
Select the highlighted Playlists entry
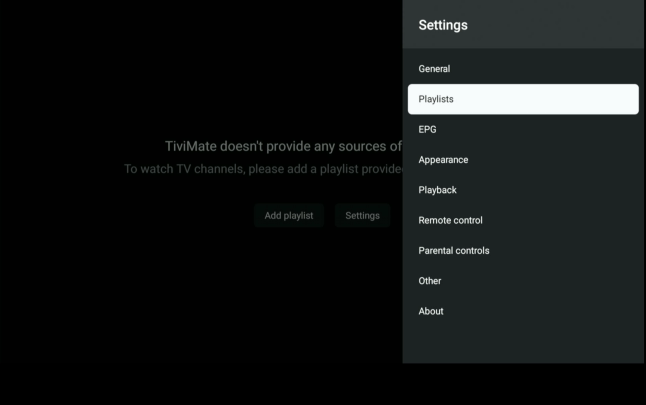(x=523, y=99)
